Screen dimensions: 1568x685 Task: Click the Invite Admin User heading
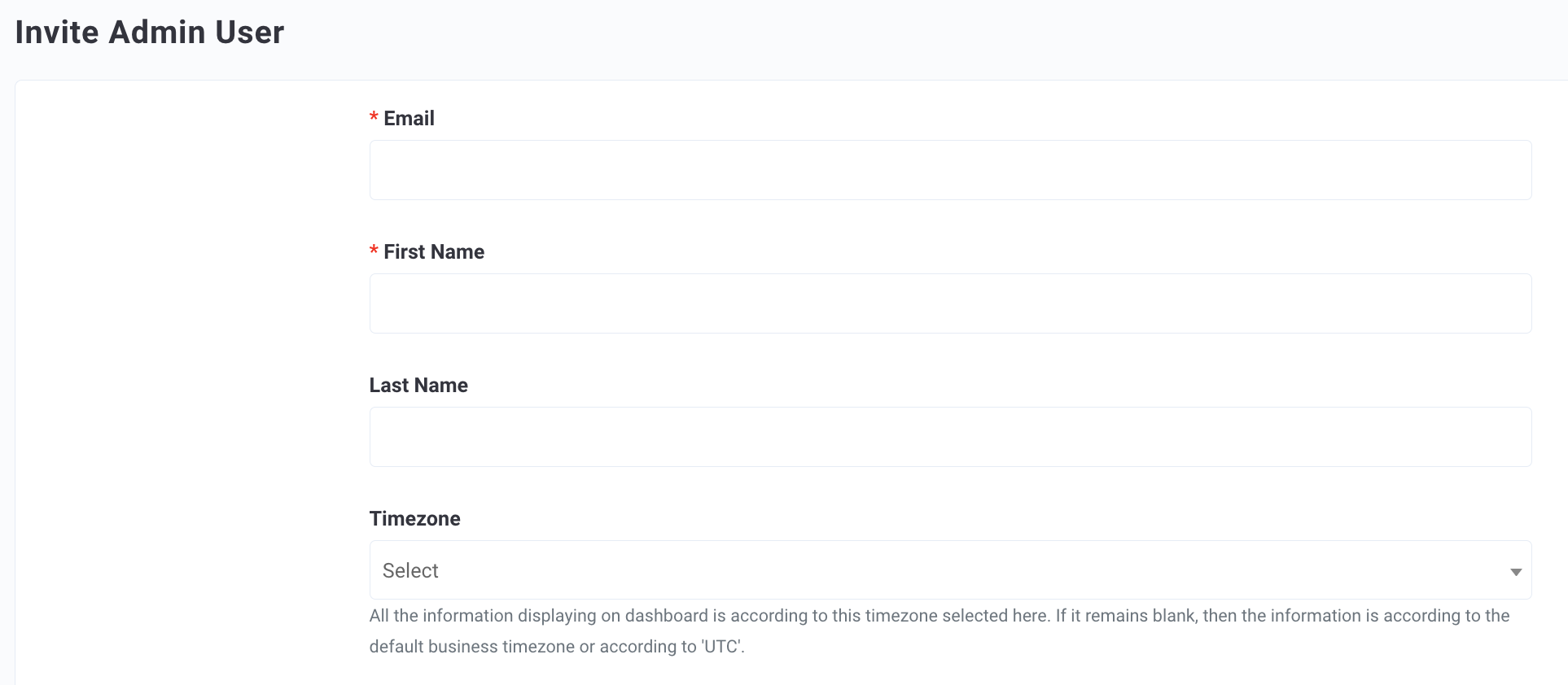[150, 33]
